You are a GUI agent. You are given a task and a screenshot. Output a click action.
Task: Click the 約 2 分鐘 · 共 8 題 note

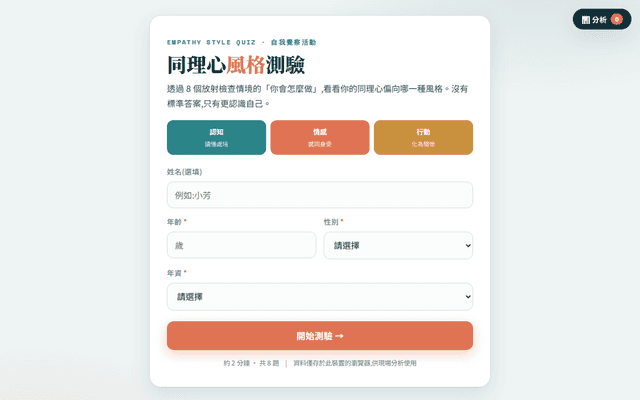pos(251,363)
